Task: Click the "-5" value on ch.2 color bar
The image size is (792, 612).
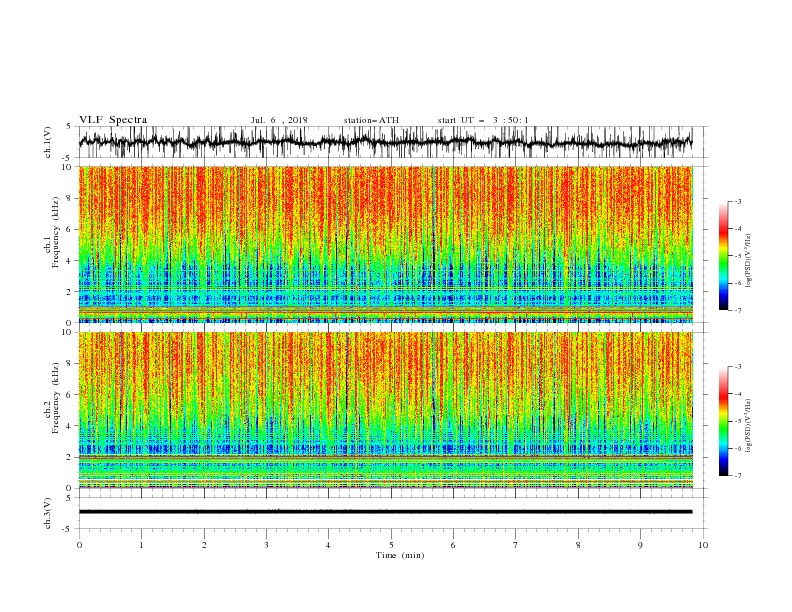Action: tap(738, 421)
